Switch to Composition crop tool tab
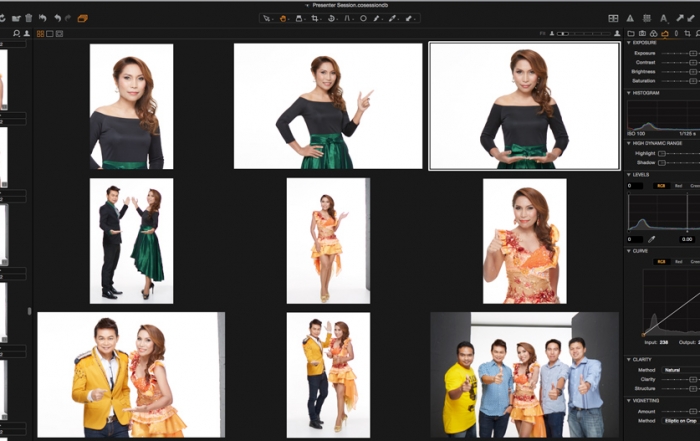The height and width of the screenshot is (441, 700). click(x=687, y=33)
